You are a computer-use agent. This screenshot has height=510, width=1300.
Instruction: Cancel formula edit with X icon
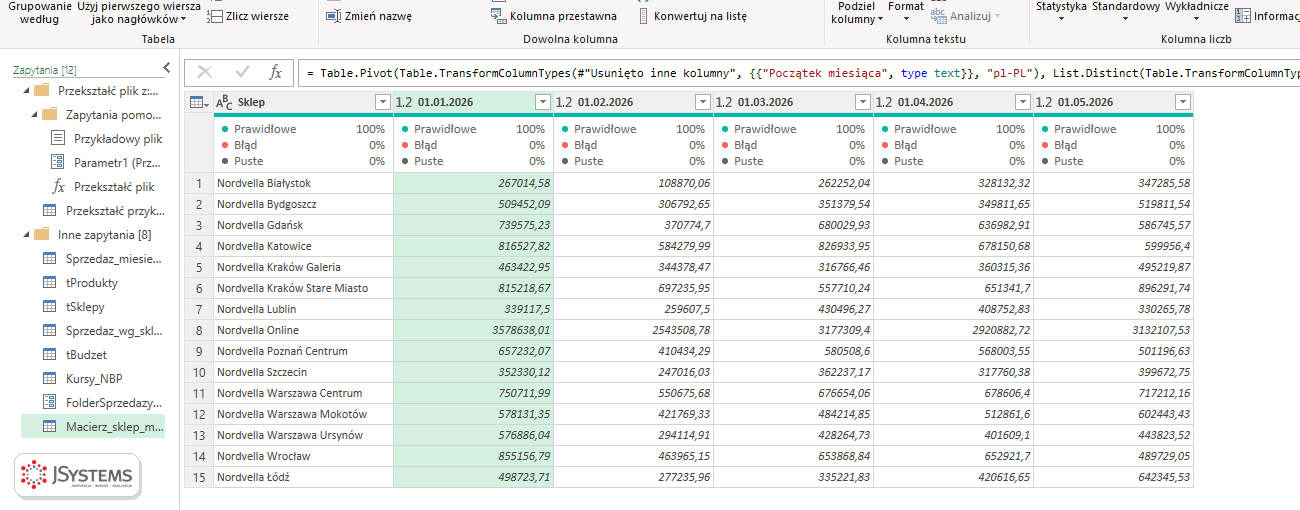pos(205,72)
